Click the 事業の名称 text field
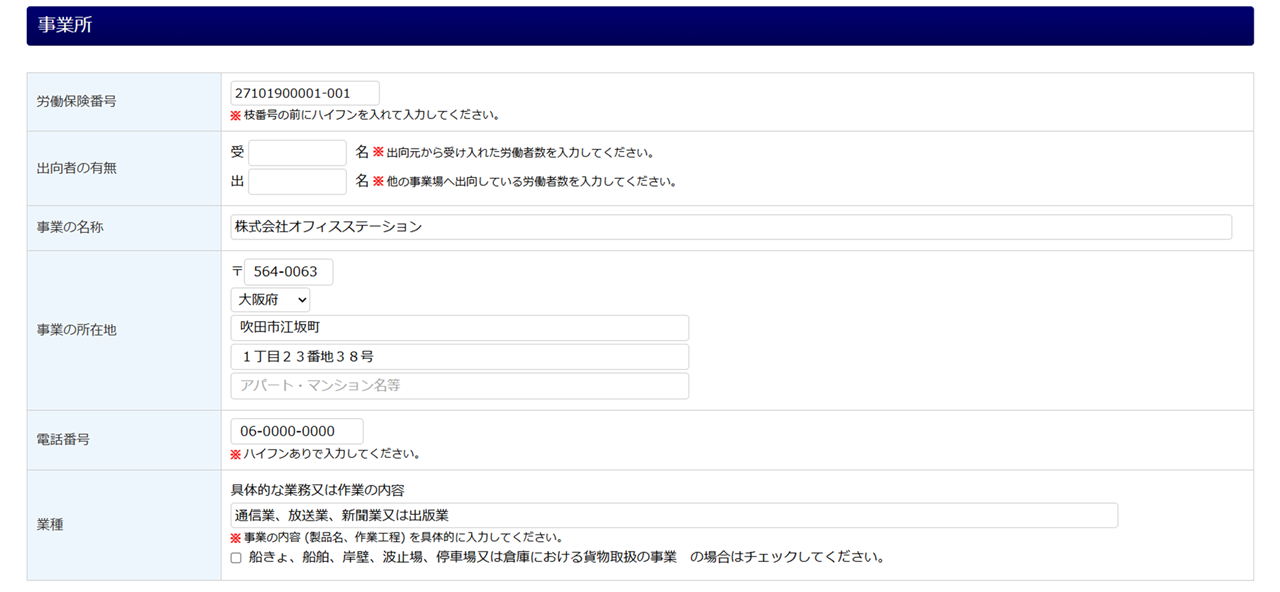Viewport: 1280px width, 592px height. point(731,227)
